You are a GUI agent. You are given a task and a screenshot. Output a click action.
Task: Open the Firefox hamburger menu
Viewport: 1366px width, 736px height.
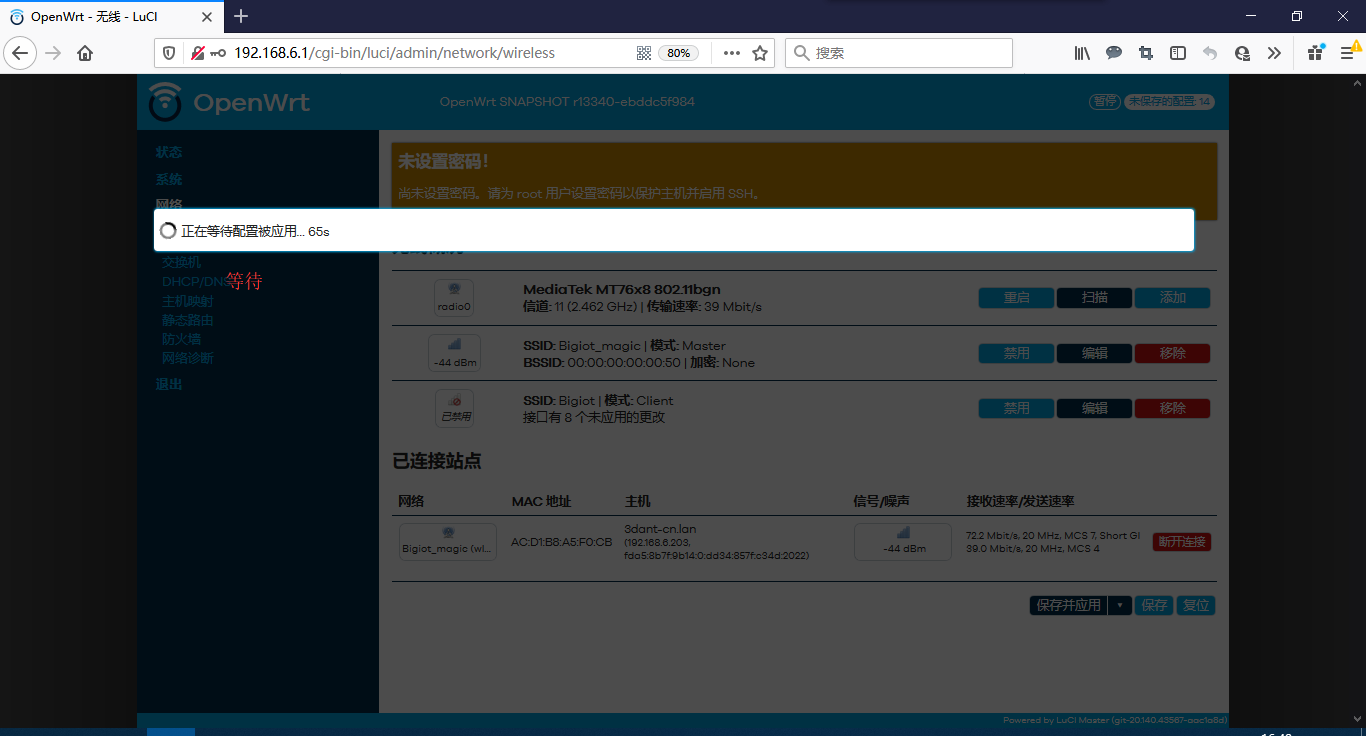(x=1346, y=53)
